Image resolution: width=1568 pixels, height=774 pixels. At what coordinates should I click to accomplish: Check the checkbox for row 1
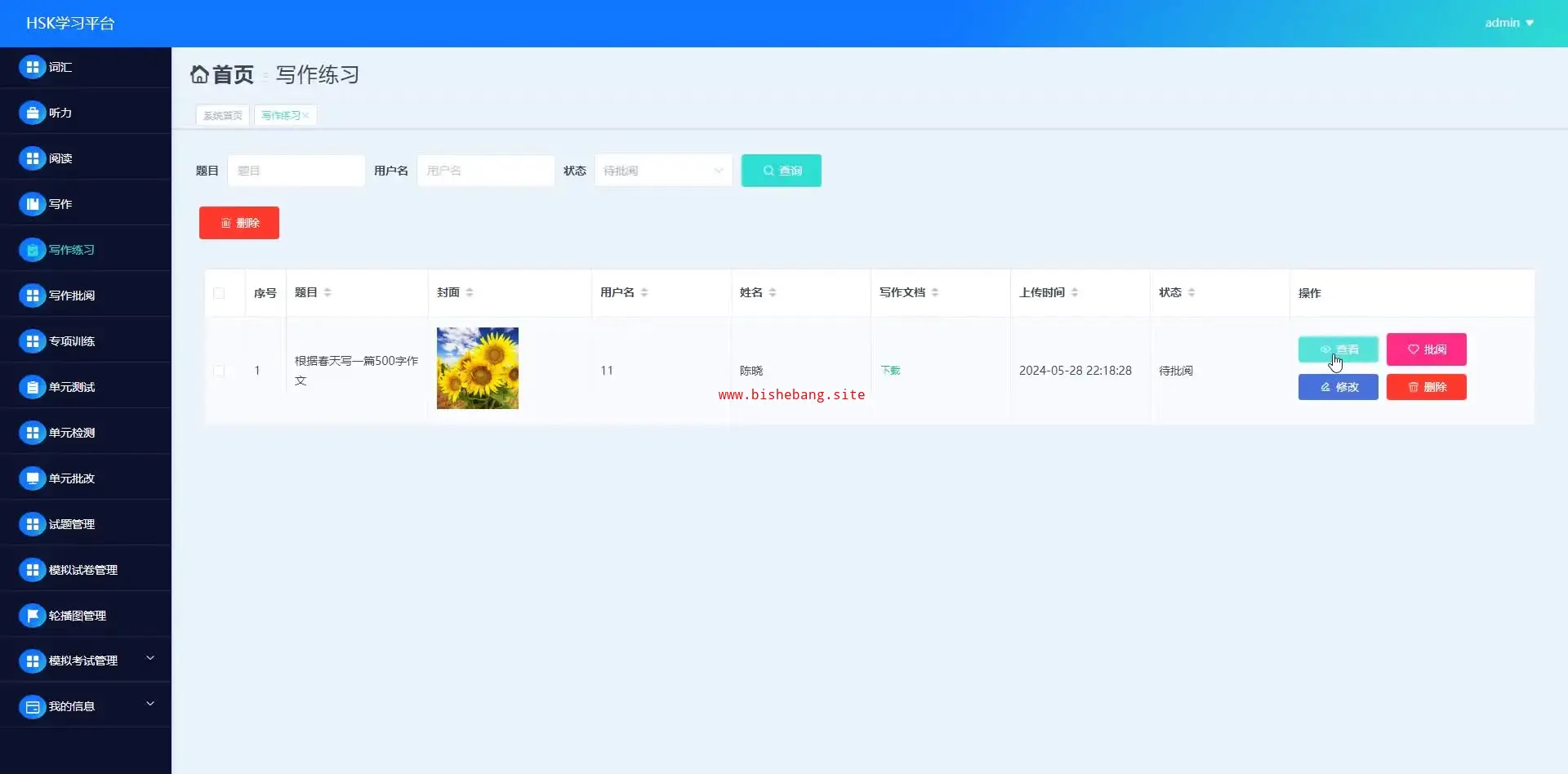(x=219, y=371)
